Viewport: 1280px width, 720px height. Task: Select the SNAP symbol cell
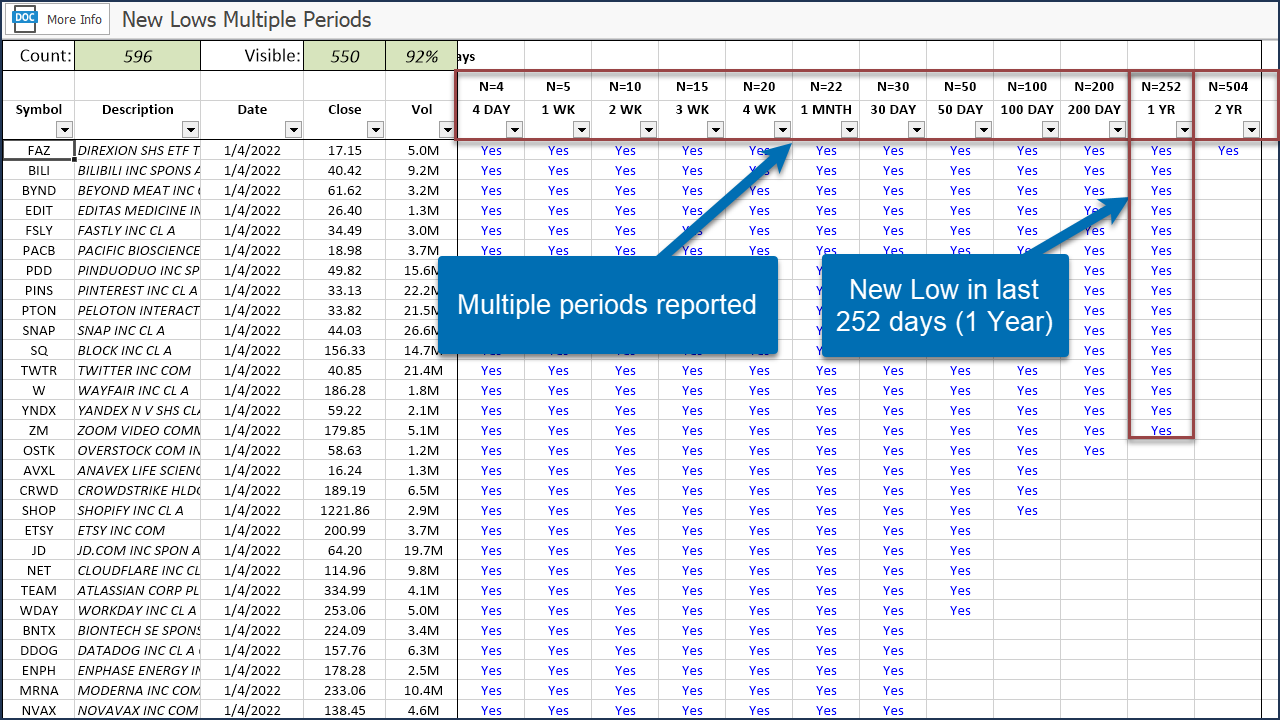39,330
